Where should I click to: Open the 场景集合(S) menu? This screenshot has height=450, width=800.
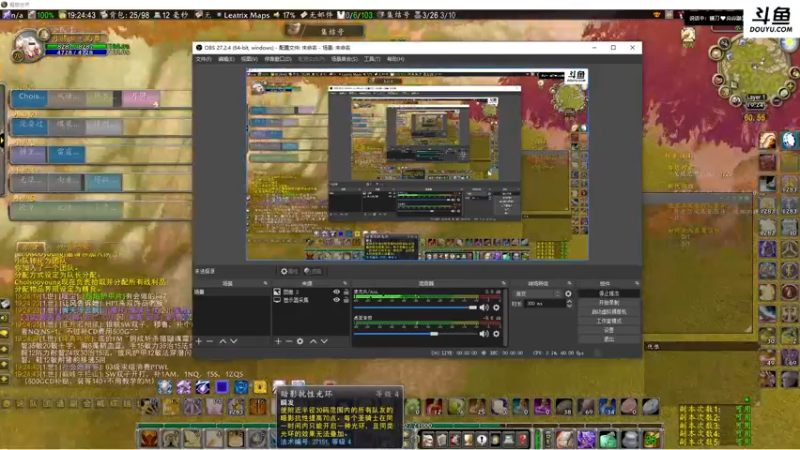[344, 59]
